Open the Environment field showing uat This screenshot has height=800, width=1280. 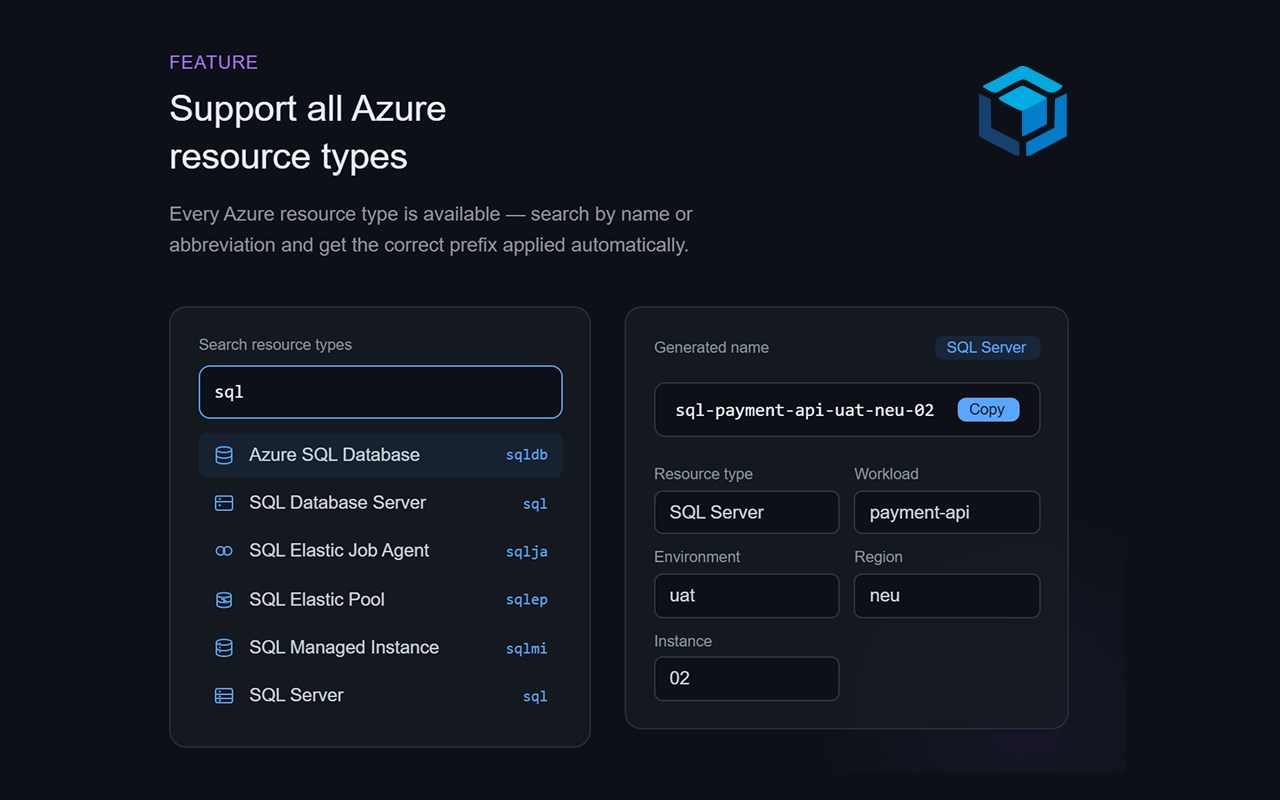tap(746, 596)
